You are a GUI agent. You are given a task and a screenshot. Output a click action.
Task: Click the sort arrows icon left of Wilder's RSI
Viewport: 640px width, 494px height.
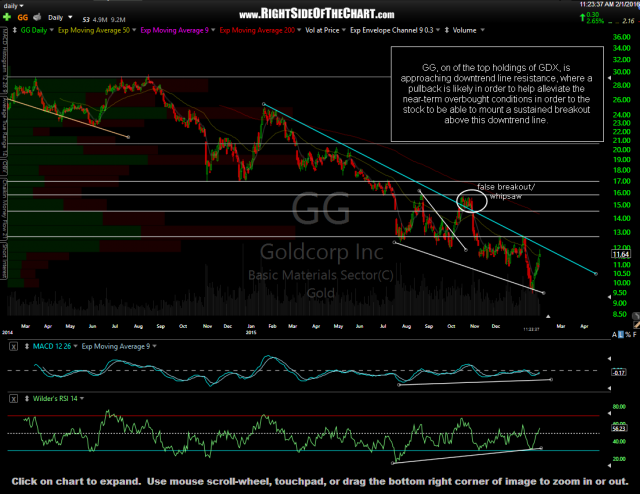point(27,398)
